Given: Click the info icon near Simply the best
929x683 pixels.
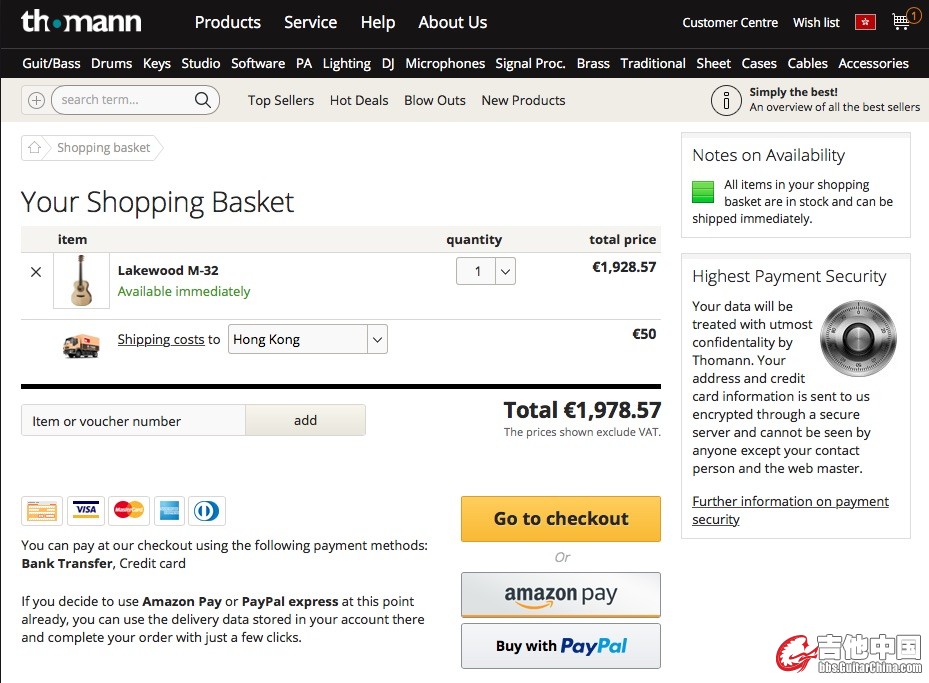Looking at the screenshot, I should (x=726, y=100).
